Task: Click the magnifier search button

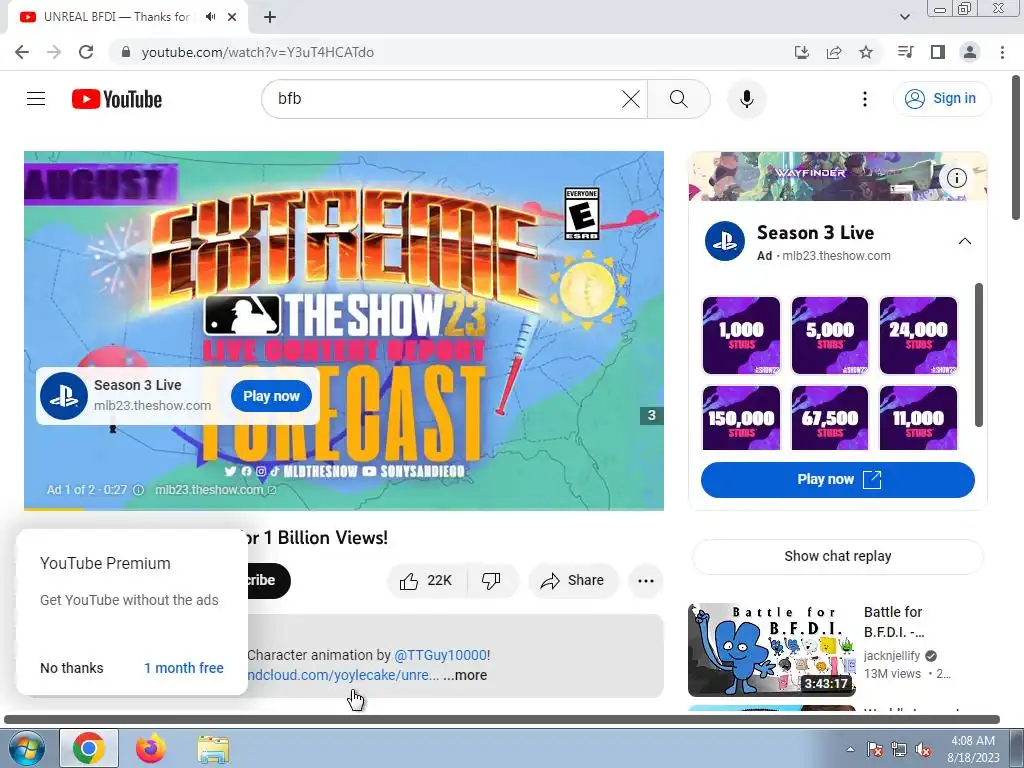Action: (x=679, y=99)
